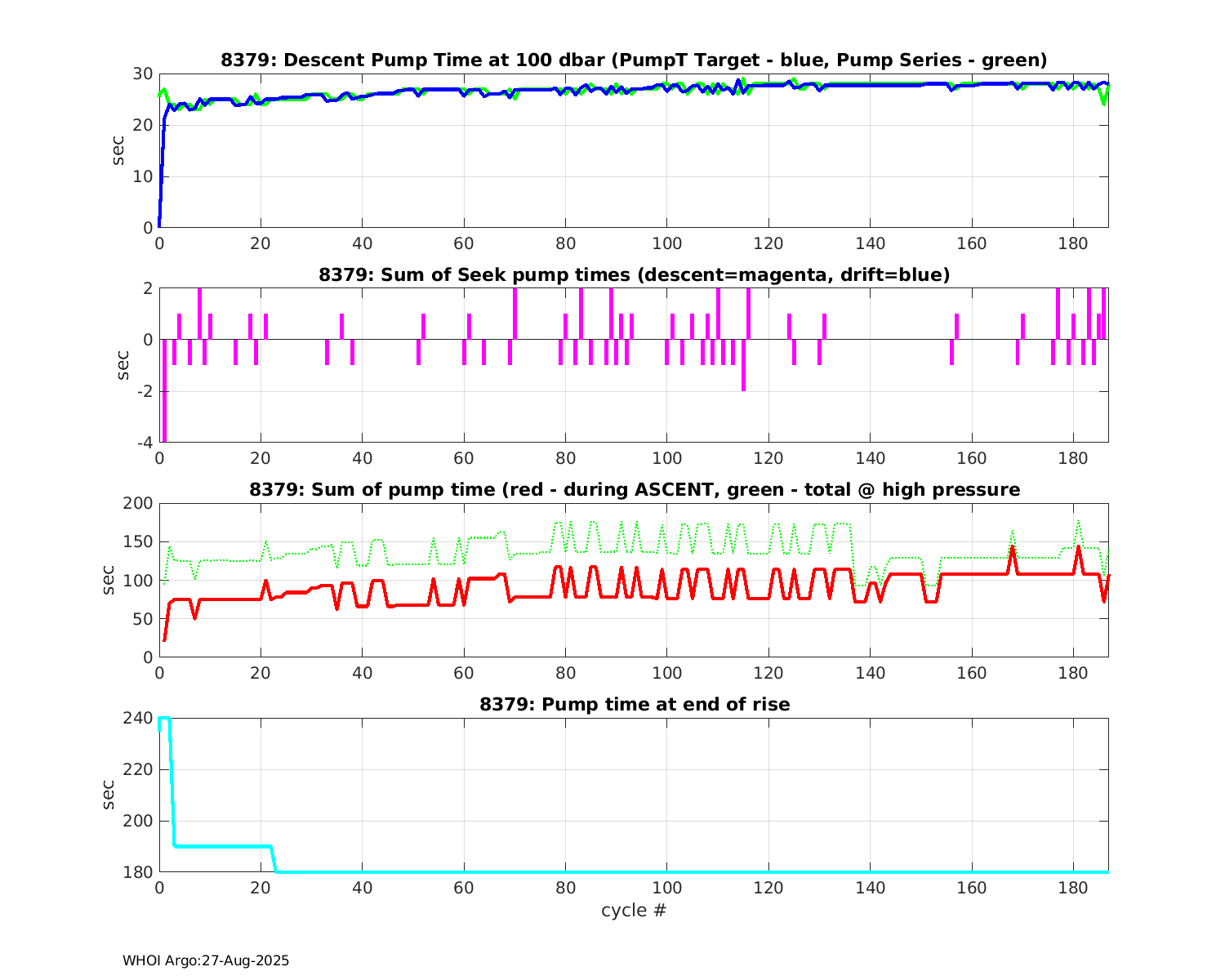Viewport: 1225px width, 980px height.
Task: Click the cyan line's flat 190 sec section
Action: [220, 846]
